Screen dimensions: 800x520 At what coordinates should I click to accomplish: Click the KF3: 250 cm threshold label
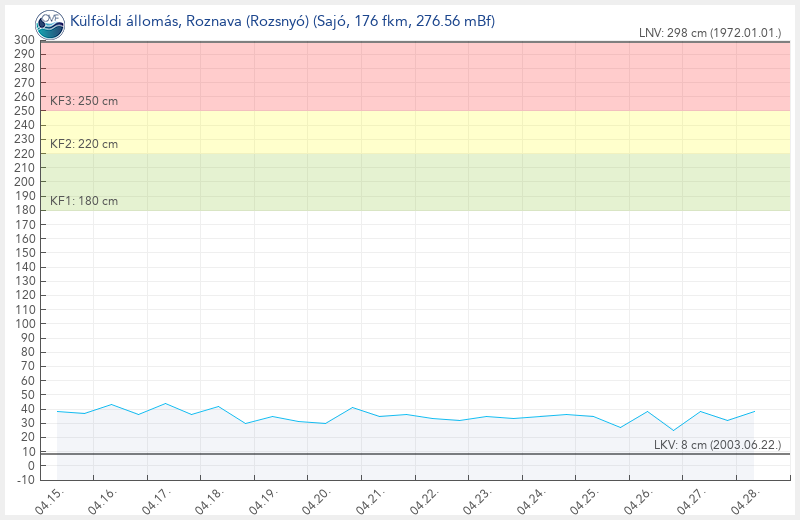point(84,101)
